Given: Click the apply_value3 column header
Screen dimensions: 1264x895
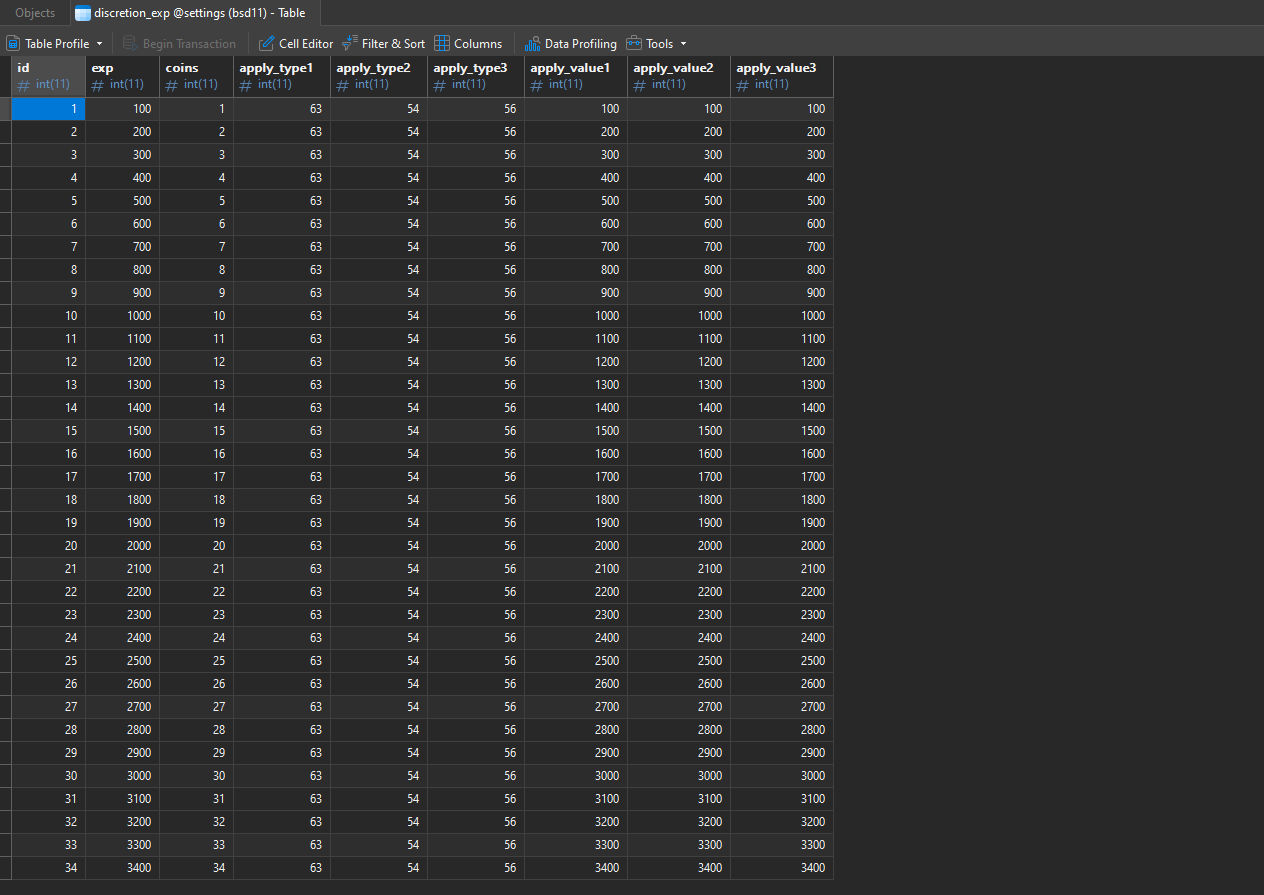Looking at the screenshot, I should [x=782, y=76].
